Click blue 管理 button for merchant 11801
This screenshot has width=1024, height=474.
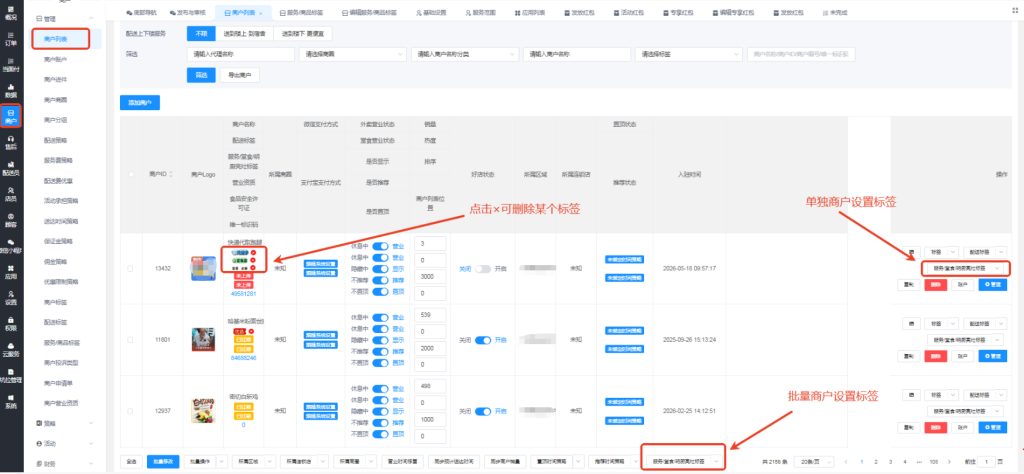(992, 356)
